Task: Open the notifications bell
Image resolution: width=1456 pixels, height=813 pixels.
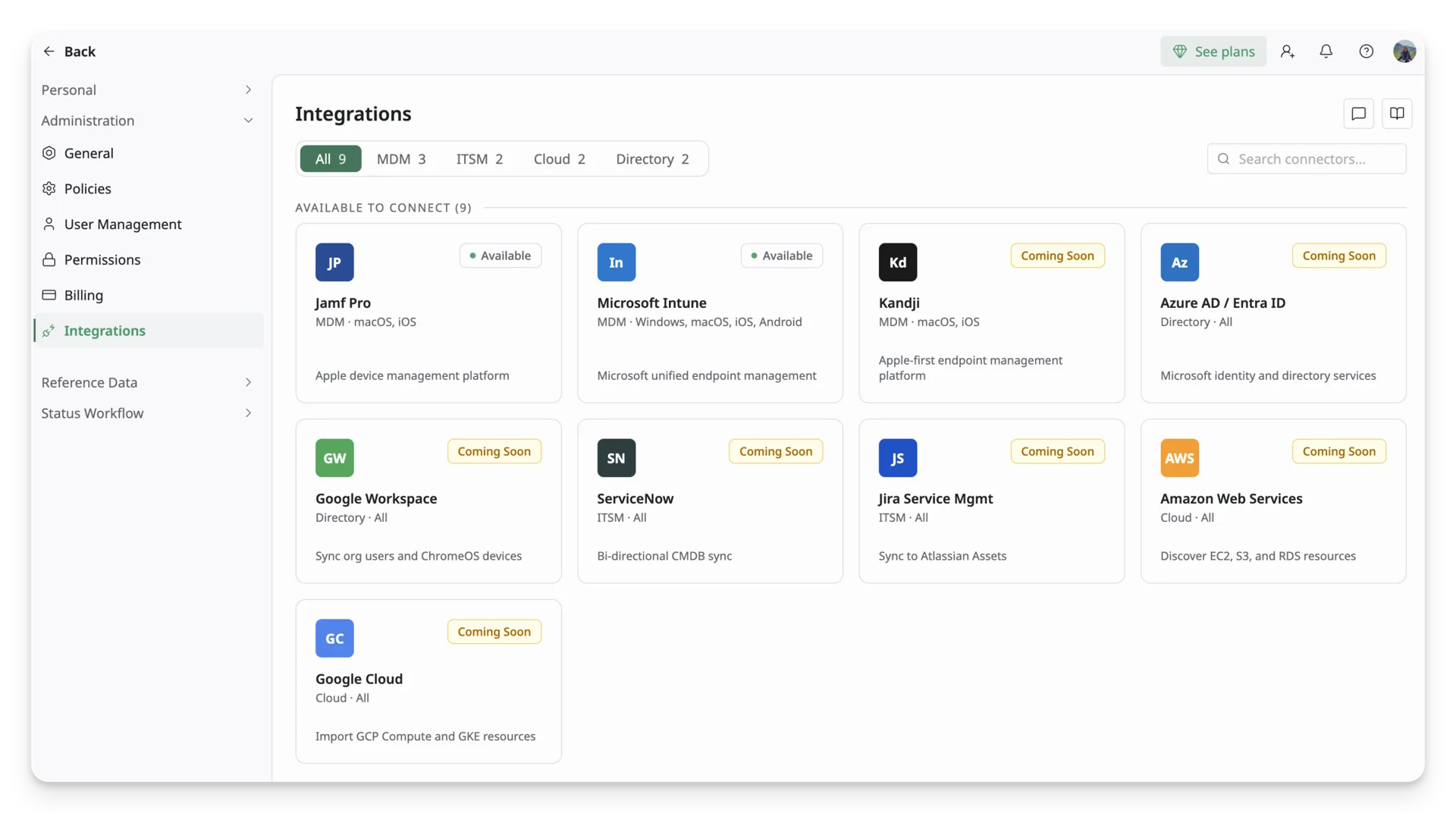Action: click(x=1326, y=52)
